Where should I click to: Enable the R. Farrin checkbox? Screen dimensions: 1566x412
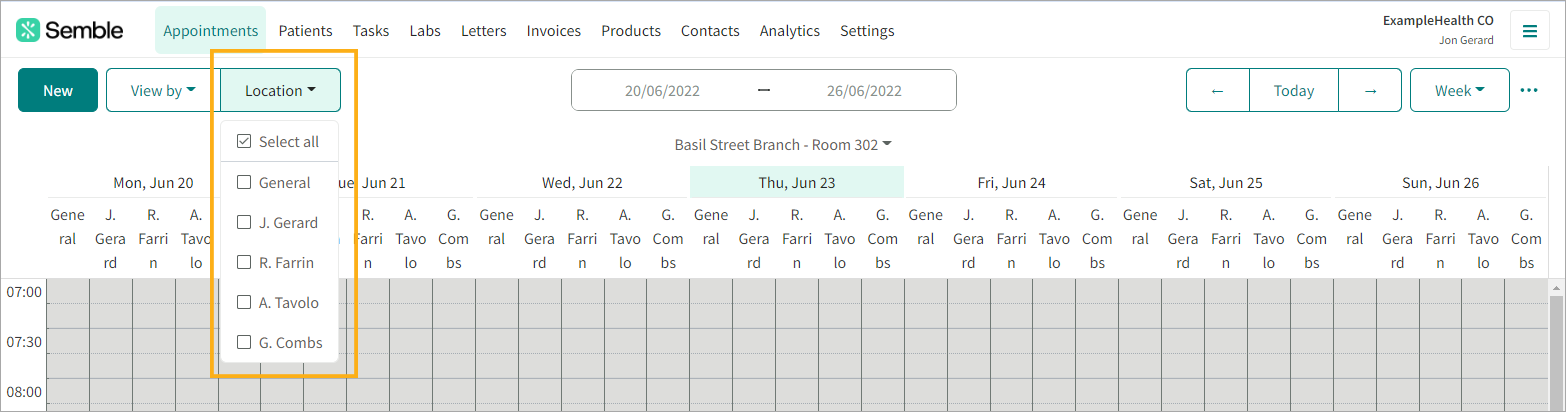click(x=243, y=263)
